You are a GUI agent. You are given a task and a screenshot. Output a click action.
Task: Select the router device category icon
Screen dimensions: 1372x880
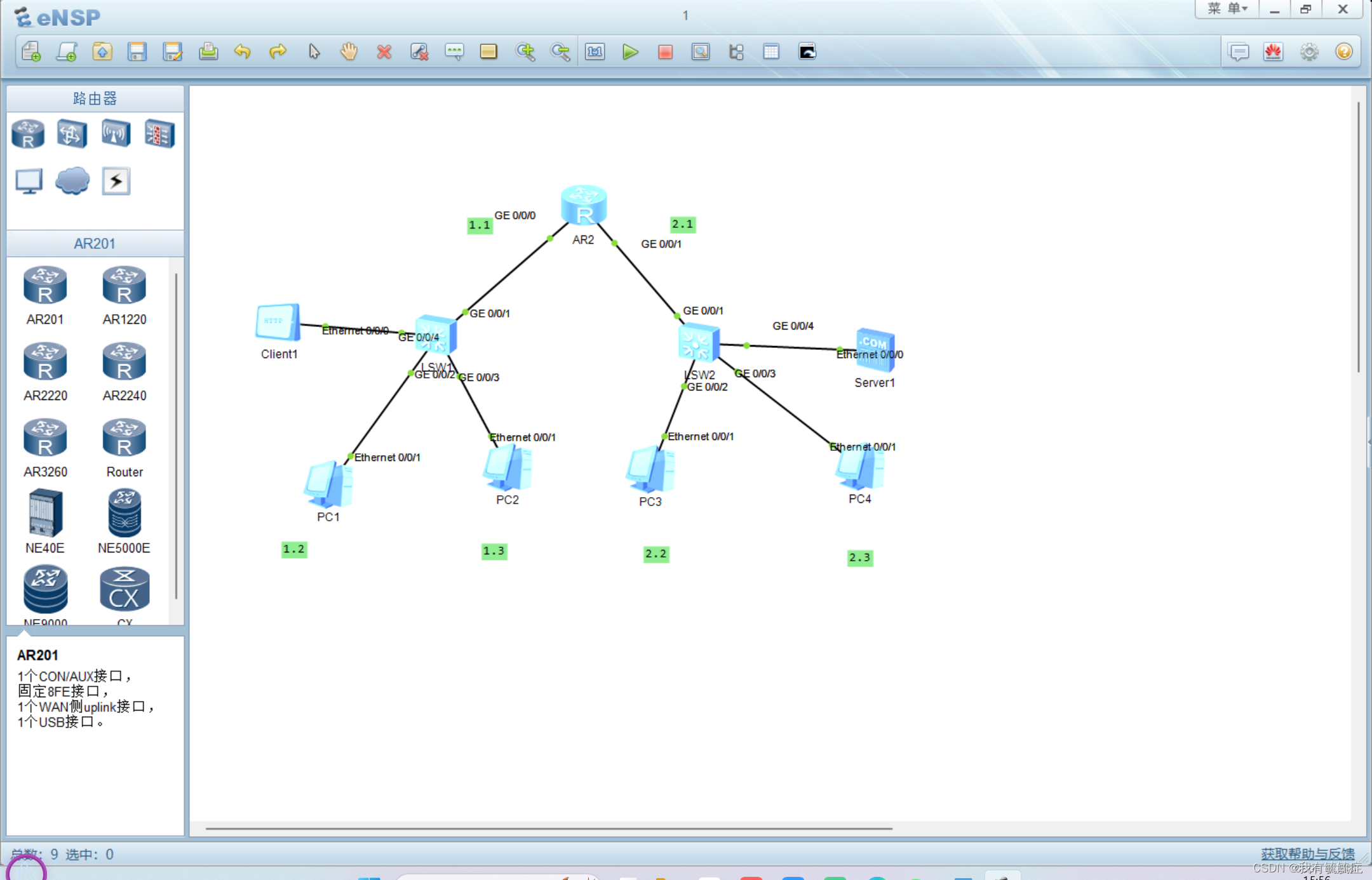(x=28, y=134)
